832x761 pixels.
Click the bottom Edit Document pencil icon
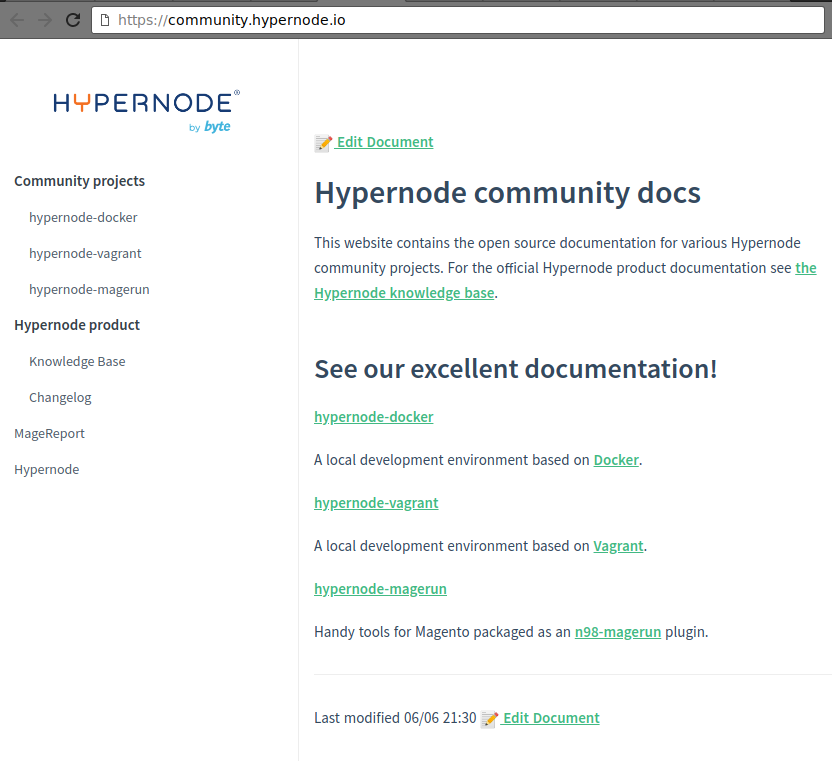(x=489, y=719)
